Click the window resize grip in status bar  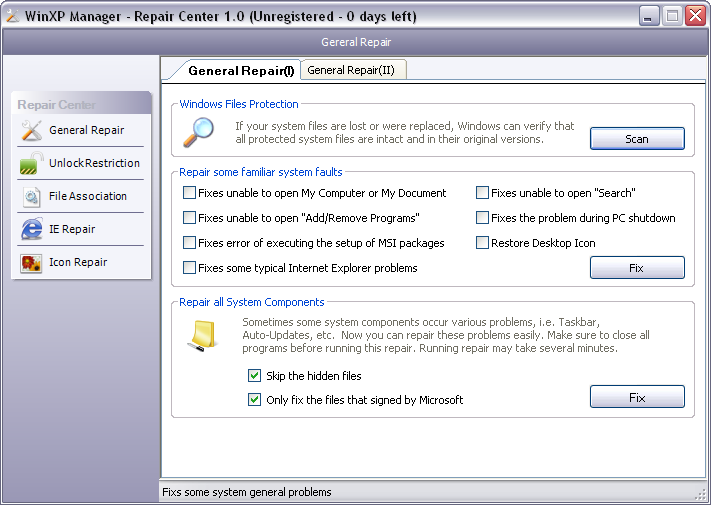pos(703,495)
